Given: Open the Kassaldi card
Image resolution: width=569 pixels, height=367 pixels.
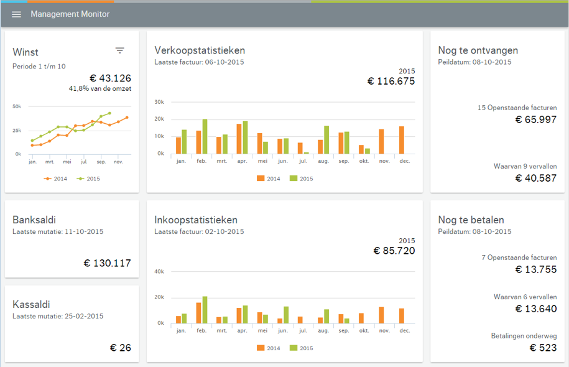Looking at the screenshot, I should [x=72, y=324].
